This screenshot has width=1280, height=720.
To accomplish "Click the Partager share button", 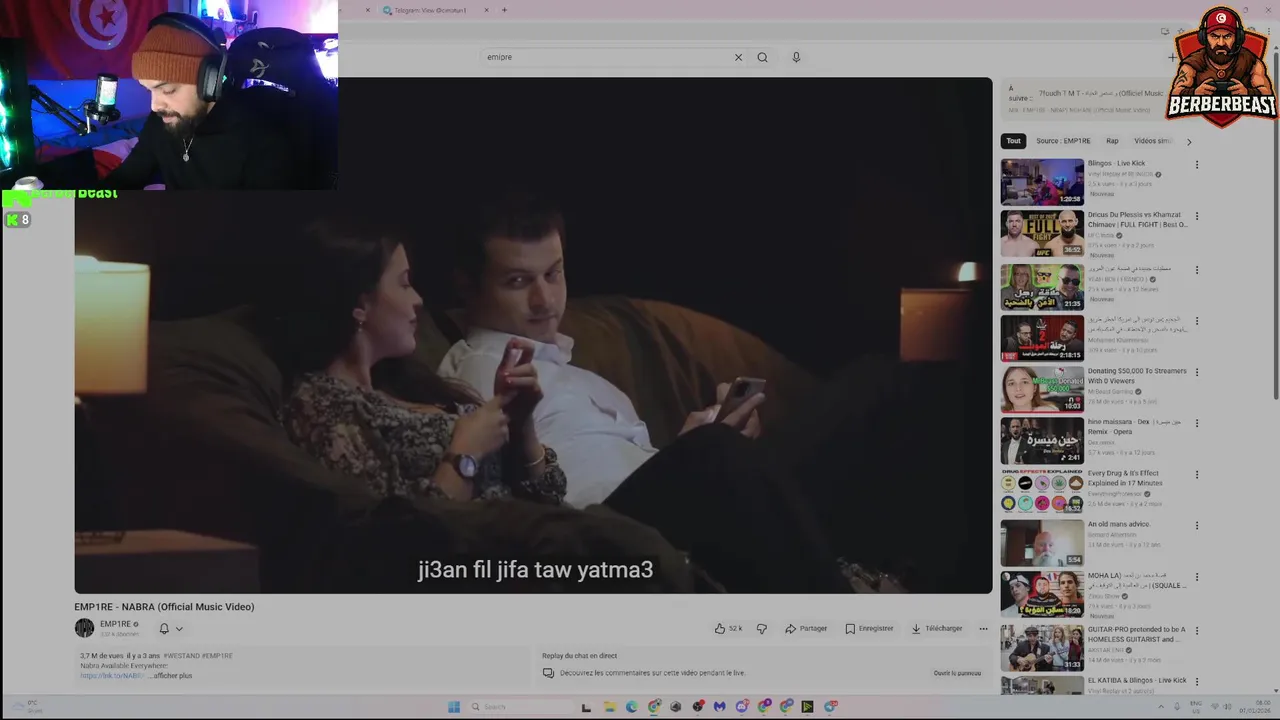I will coord(806,629).
